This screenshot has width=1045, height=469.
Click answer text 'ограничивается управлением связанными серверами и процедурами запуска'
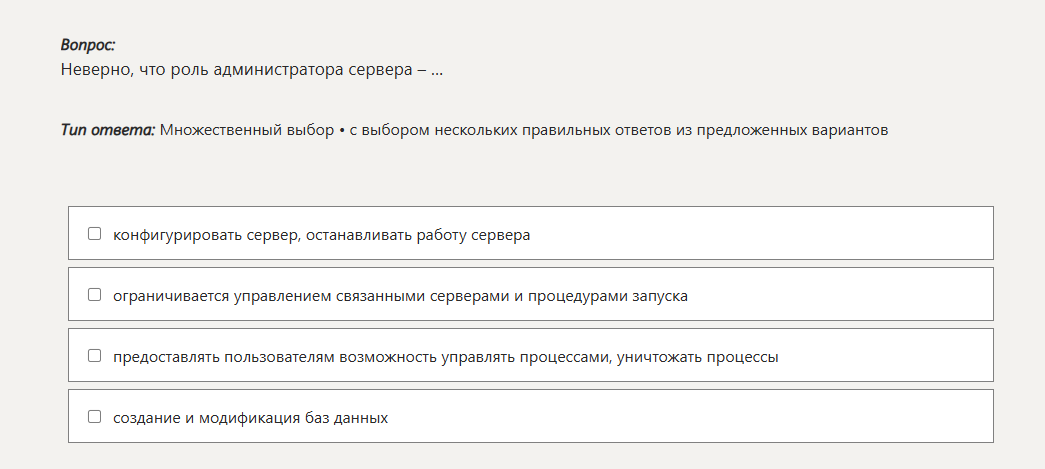coord(400,296)
